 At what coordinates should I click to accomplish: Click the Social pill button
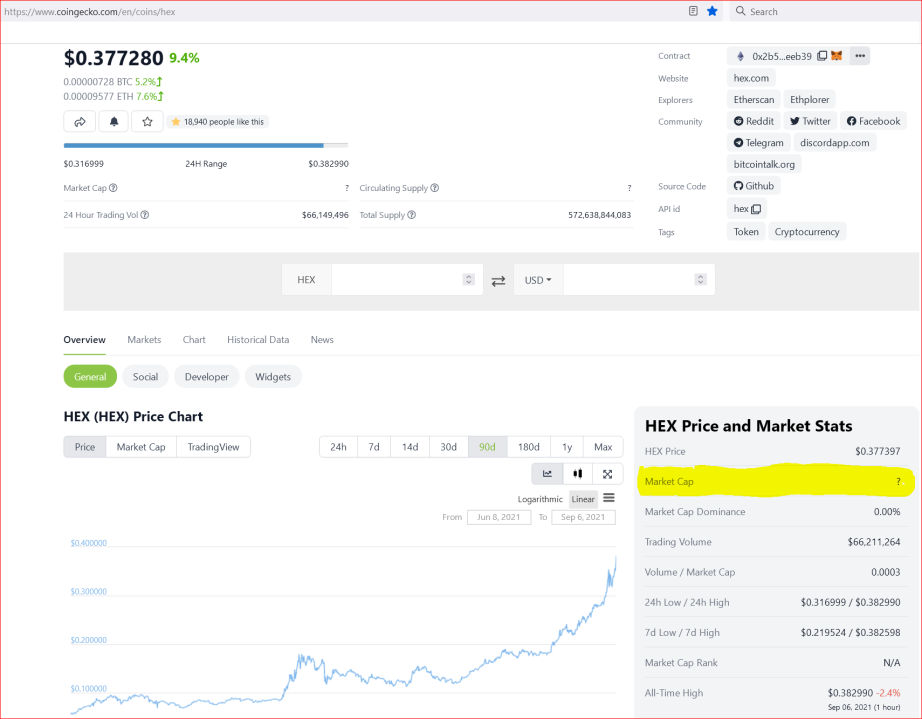(145, 377)
